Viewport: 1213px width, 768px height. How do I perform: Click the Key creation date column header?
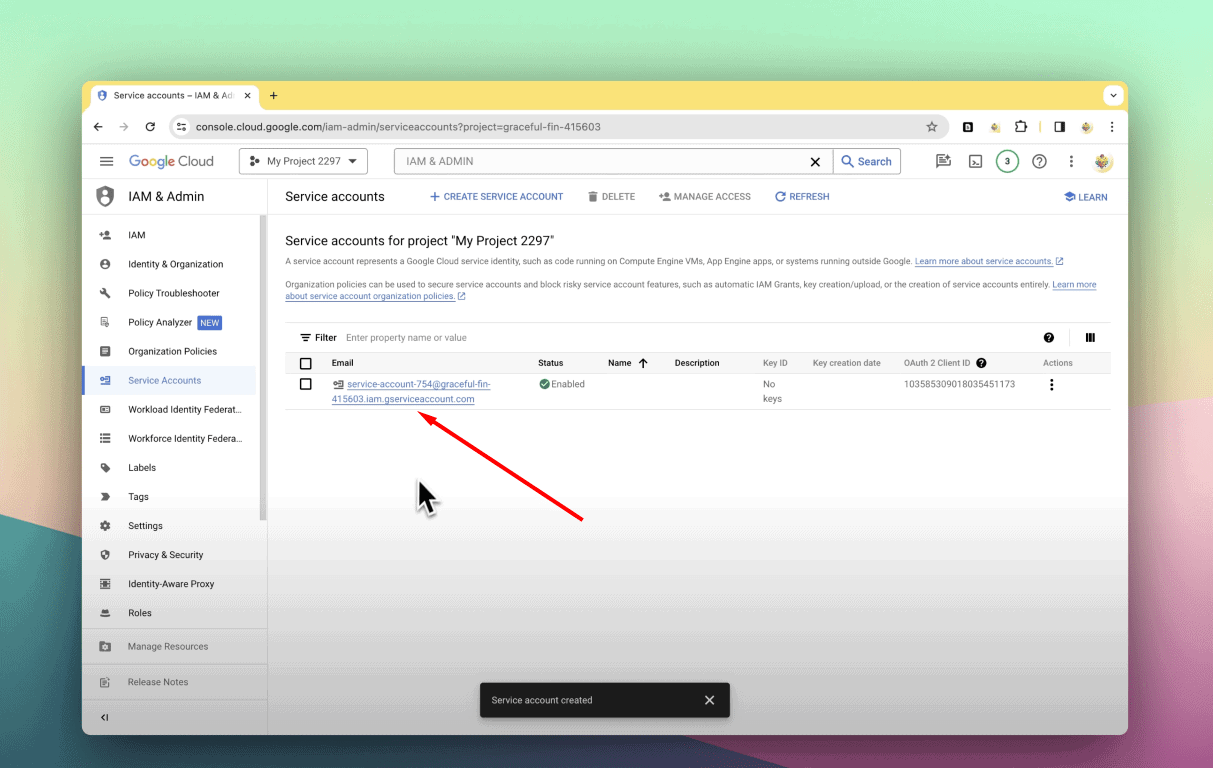pos(847,363)
